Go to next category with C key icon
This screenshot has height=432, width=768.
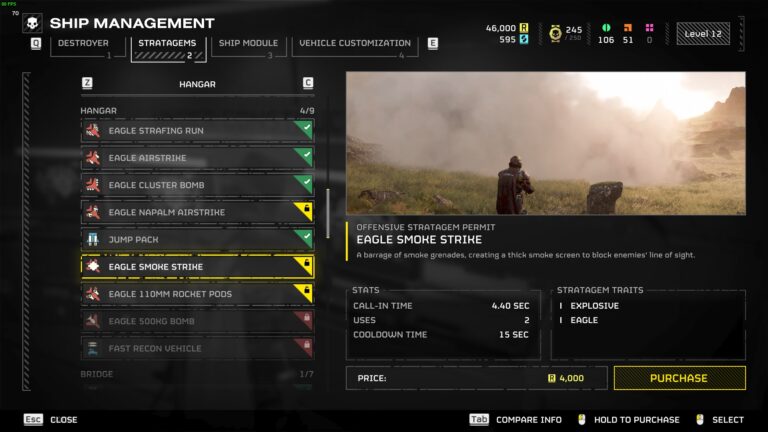[x=308, y=83]
